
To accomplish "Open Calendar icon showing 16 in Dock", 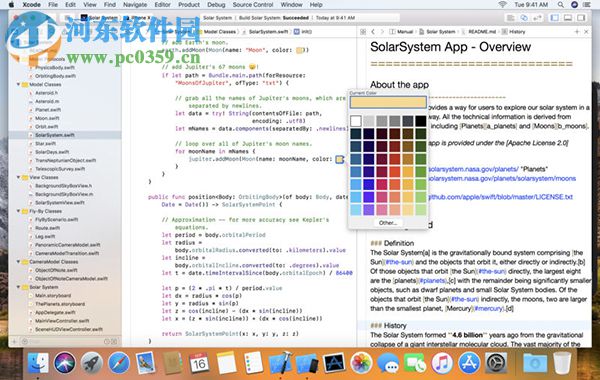I will (x=199, y=363).
